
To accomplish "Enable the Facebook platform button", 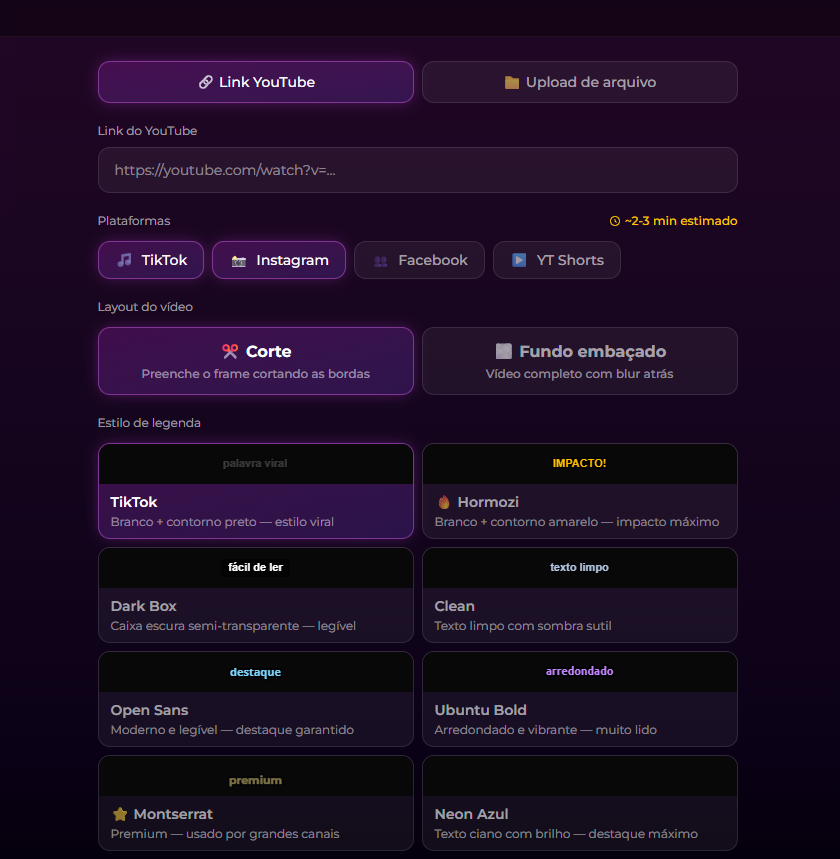I will (x=419, y=260).
